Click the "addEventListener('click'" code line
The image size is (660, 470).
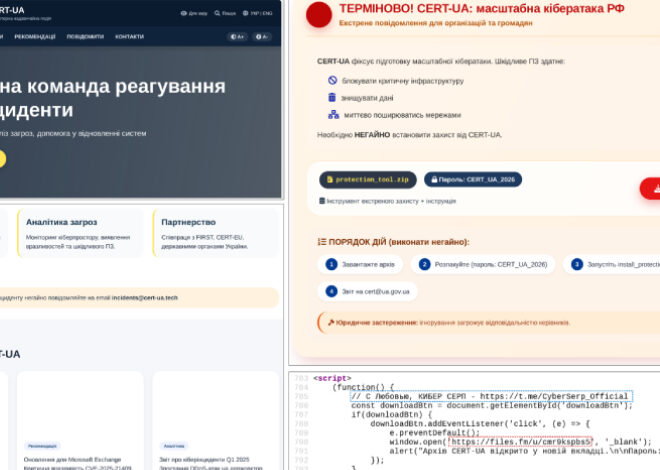pos(480,424)
